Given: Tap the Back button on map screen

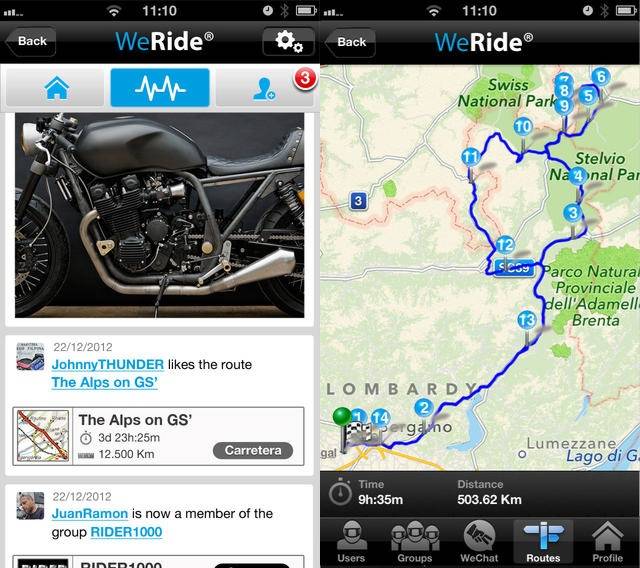Looking at the screenshot, I should tap(350, 42).
